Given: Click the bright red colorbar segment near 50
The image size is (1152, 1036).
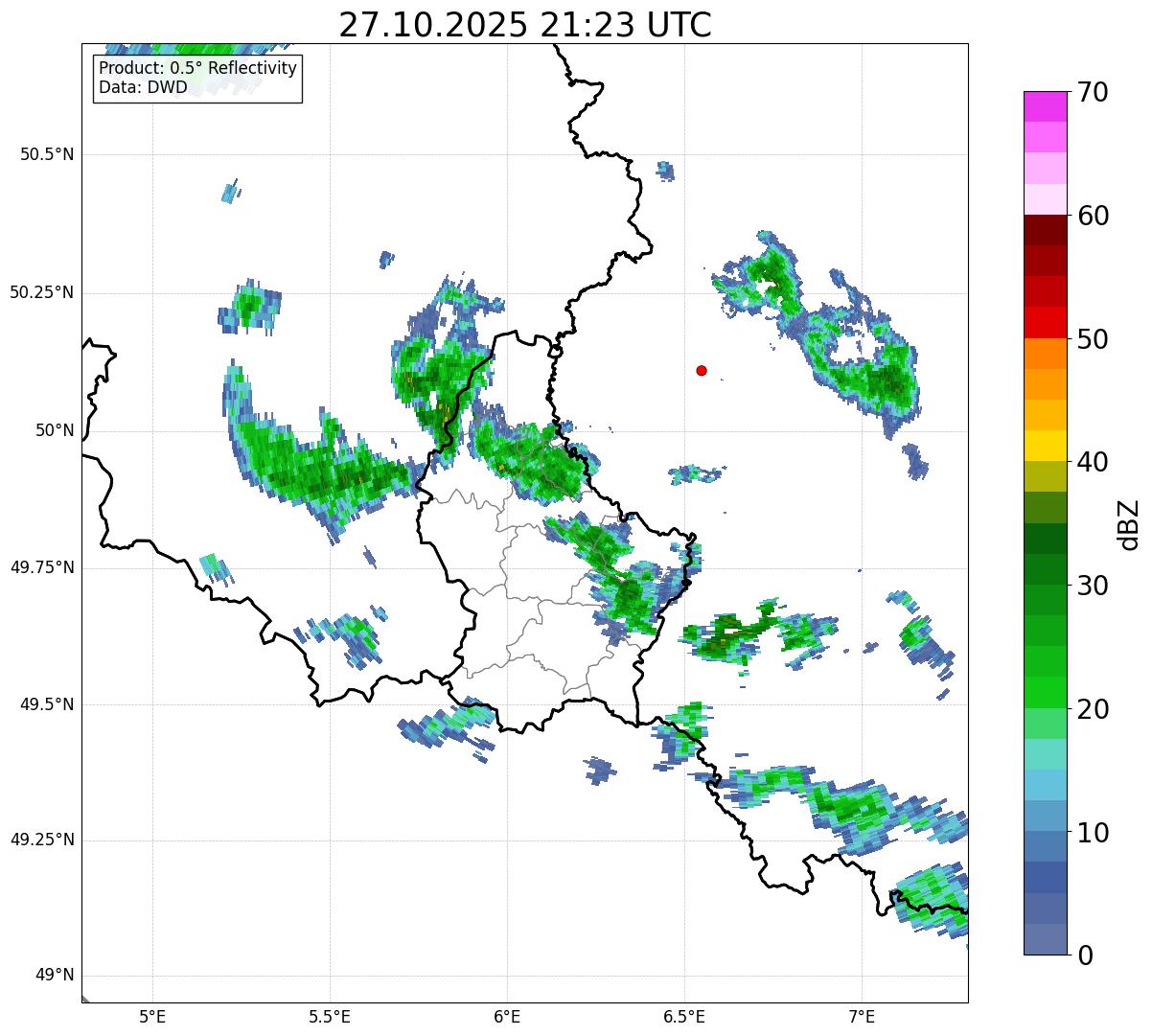Looking at the screenshot, I should pos(1045,323).
